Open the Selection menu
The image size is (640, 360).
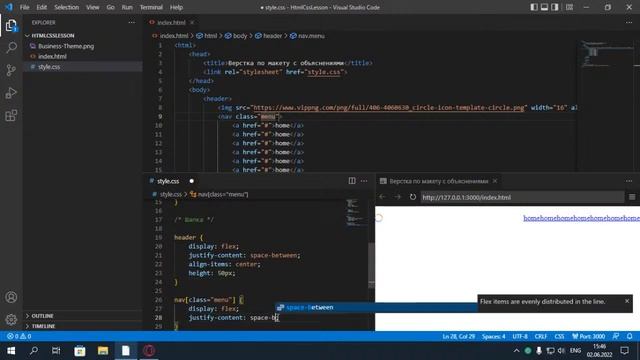coord(67,7)
